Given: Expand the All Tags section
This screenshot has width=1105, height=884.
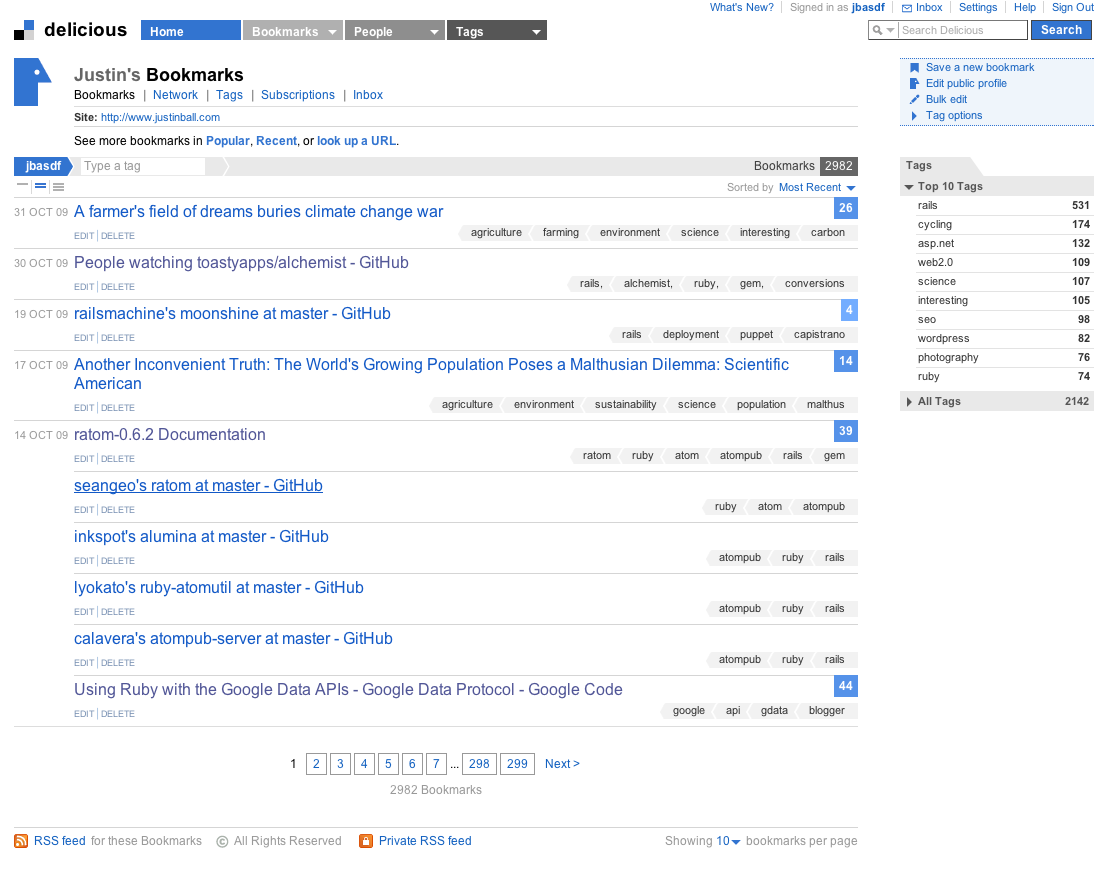Looking at the screenshot, I should [909, 402].
